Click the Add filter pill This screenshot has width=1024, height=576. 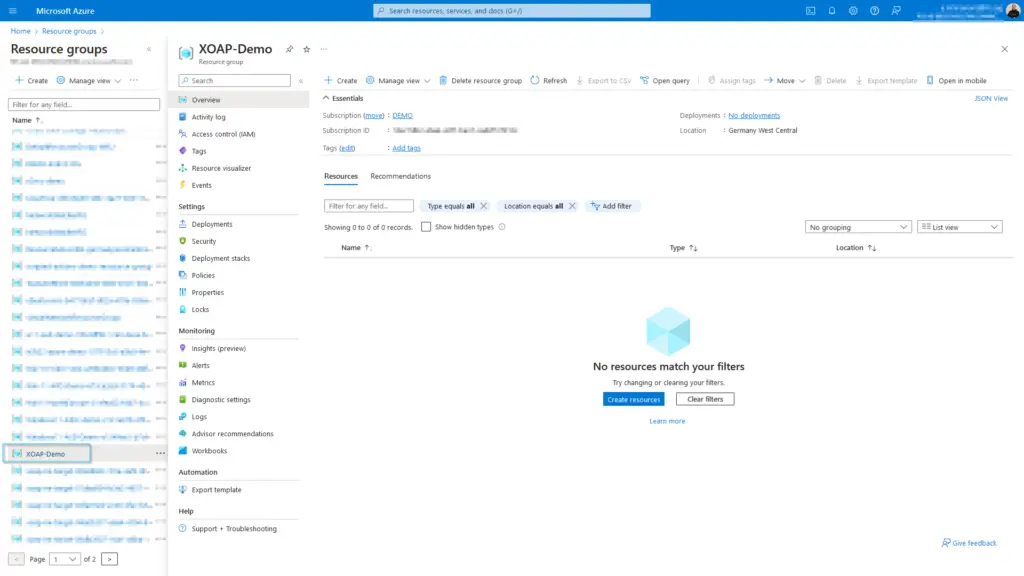(x=612, y=206)
